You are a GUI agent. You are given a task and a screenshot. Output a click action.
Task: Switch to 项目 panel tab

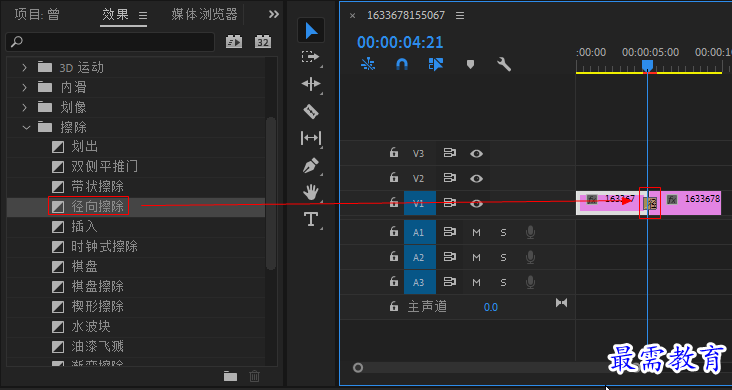(x=37, y=14)
